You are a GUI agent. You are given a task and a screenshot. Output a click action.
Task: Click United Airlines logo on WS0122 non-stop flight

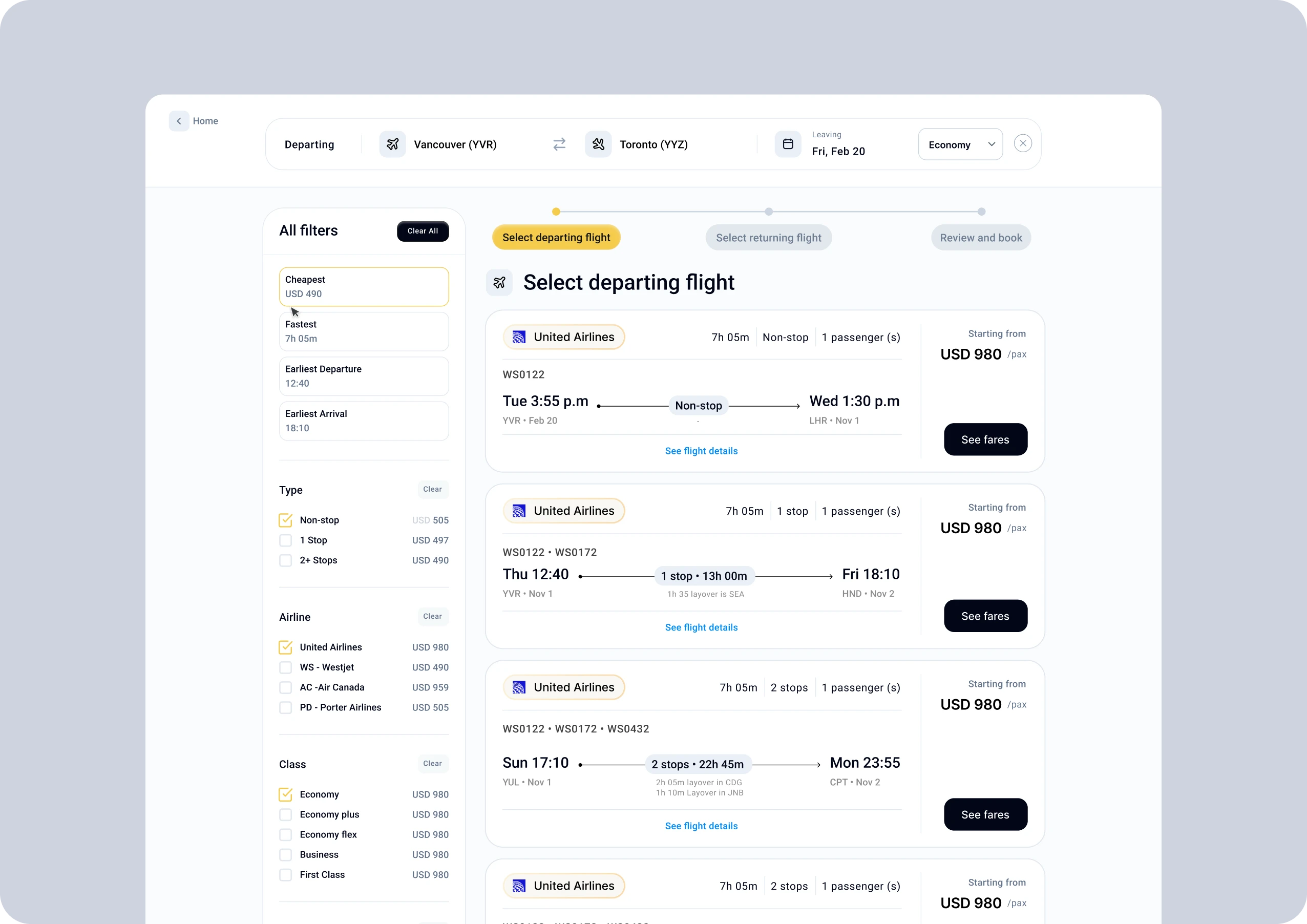point(519,337)
